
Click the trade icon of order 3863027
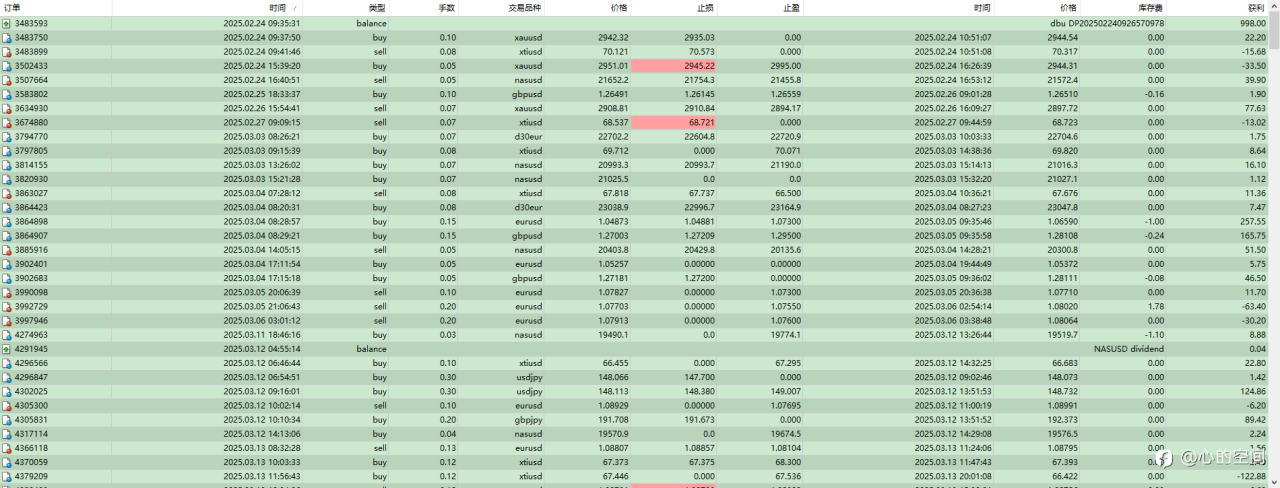[x=6, y=193]
